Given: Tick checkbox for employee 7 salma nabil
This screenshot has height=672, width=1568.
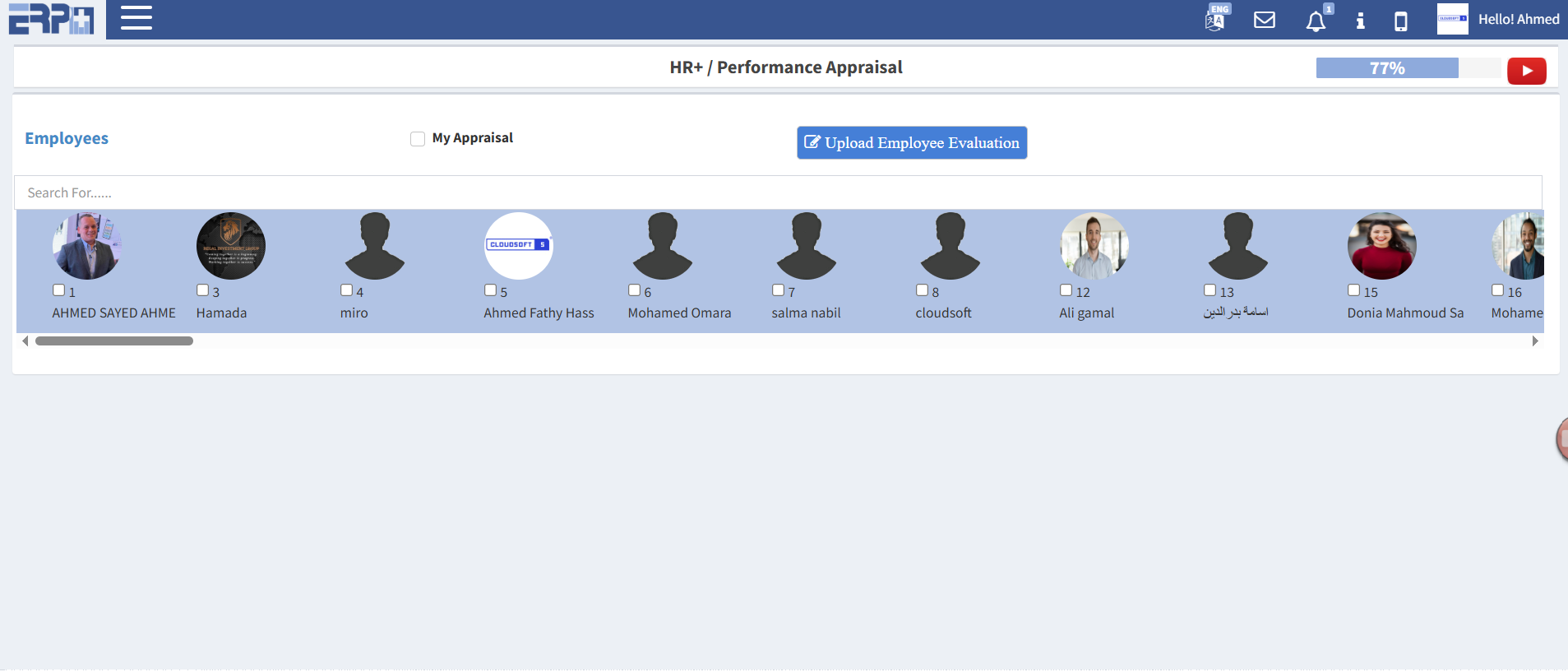Looking at the screenshot, I should tap(778, 290).
